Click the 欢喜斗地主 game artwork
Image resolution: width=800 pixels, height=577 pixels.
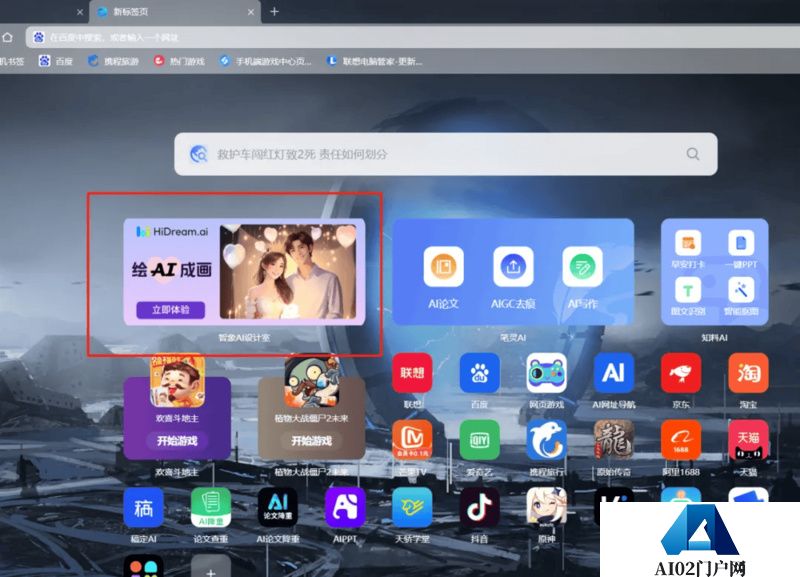(x=177, y=381)
